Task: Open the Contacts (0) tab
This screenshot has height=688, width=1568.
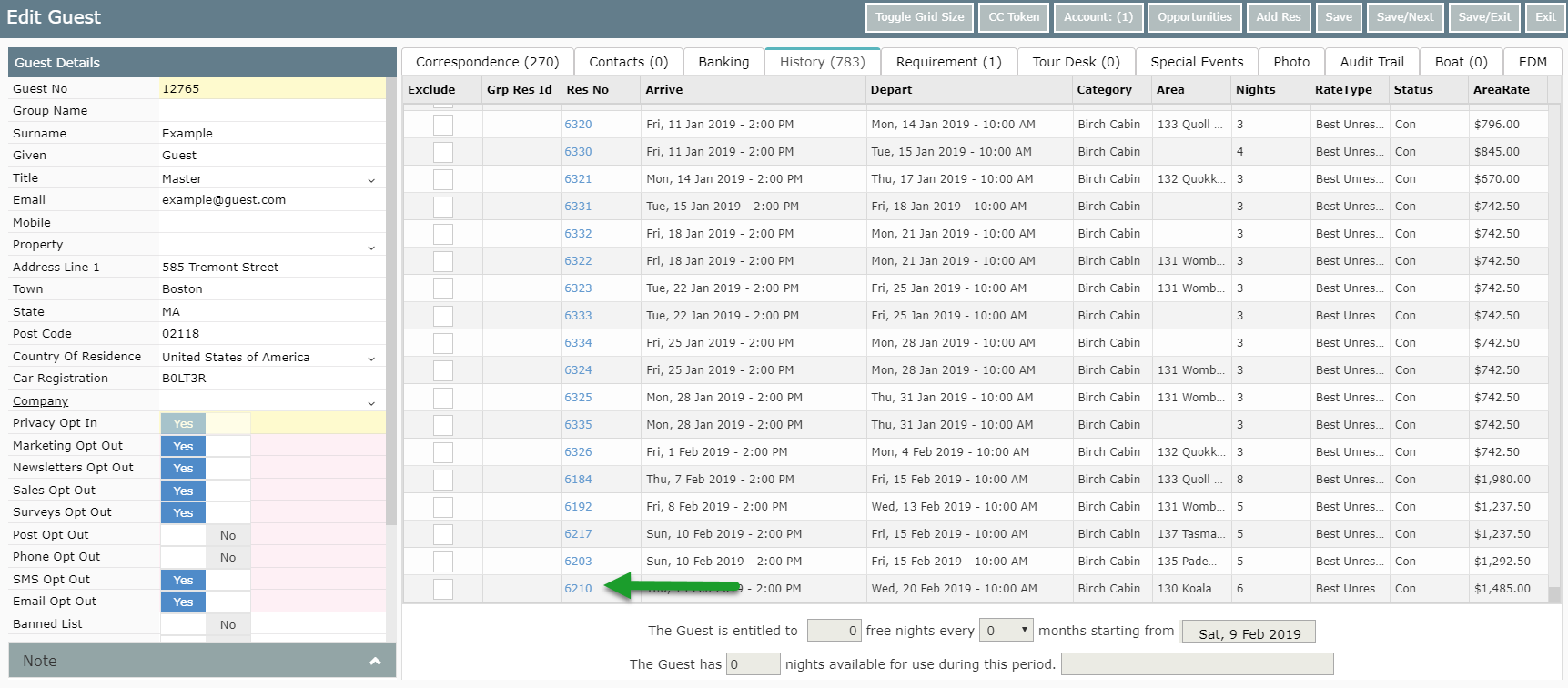Action: click(628, 62)
